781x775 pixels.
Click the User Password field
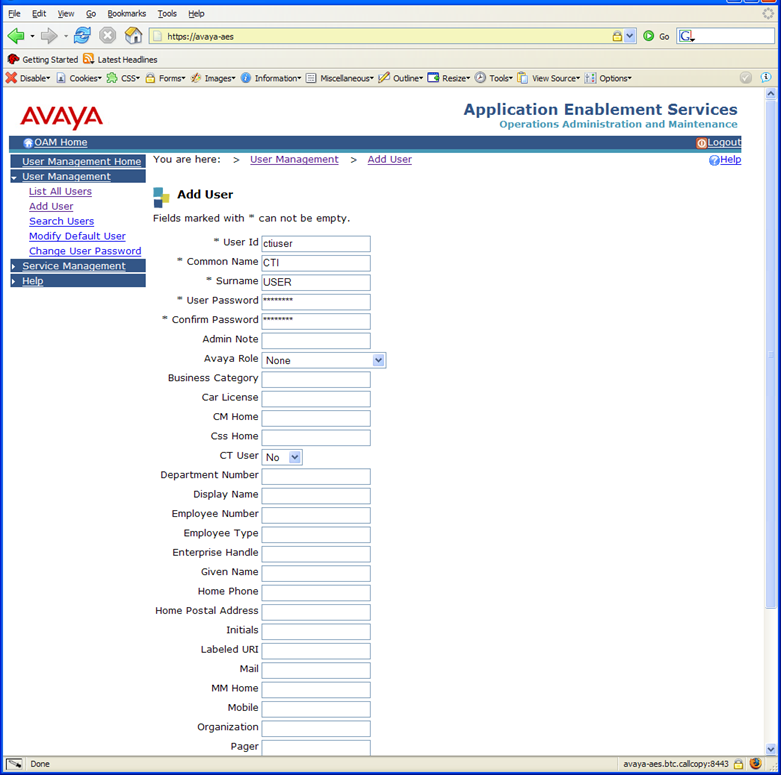click(316, 302)
